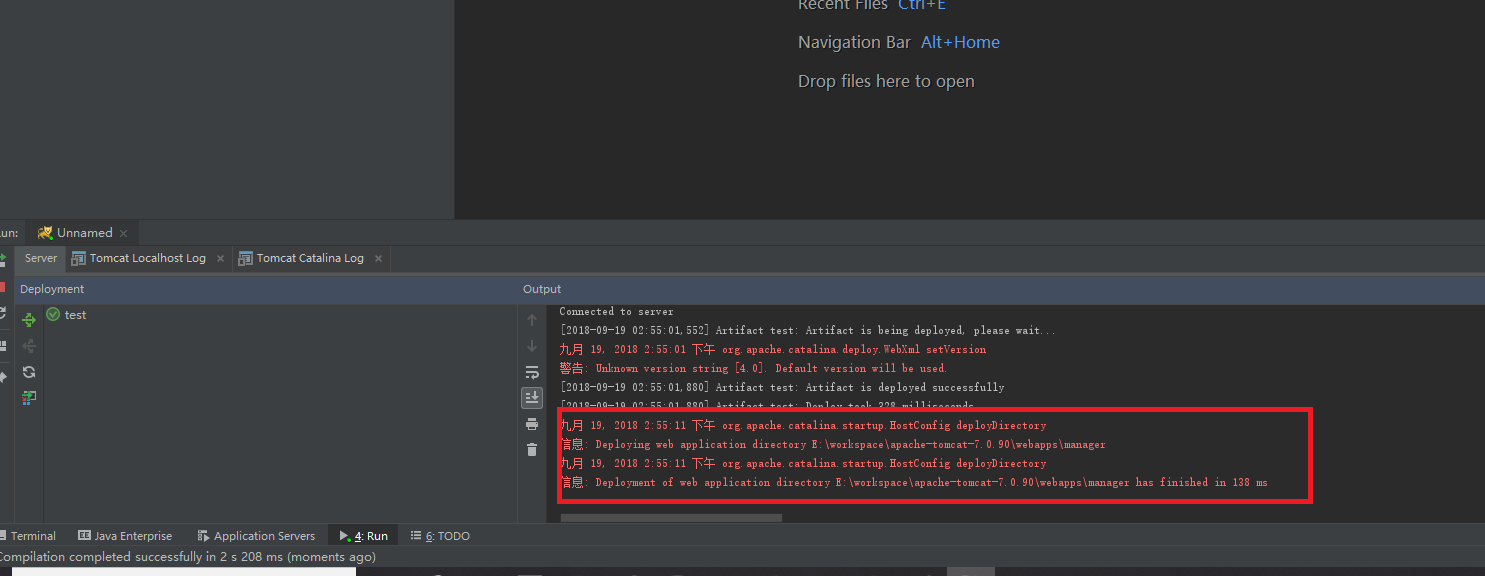
Task: Open the Terminal tool window
Action: 30,536
